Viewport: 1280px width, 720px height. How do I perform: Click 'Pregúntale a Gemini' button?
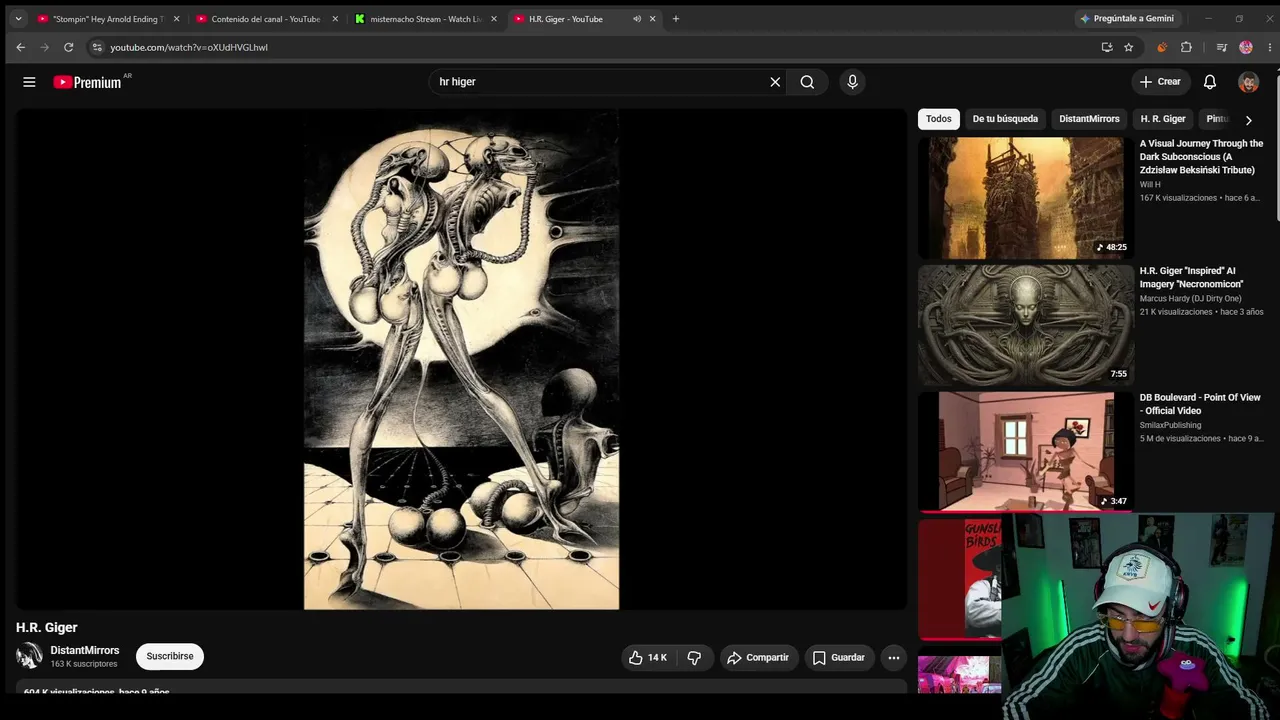click(x=1126, y=18)
